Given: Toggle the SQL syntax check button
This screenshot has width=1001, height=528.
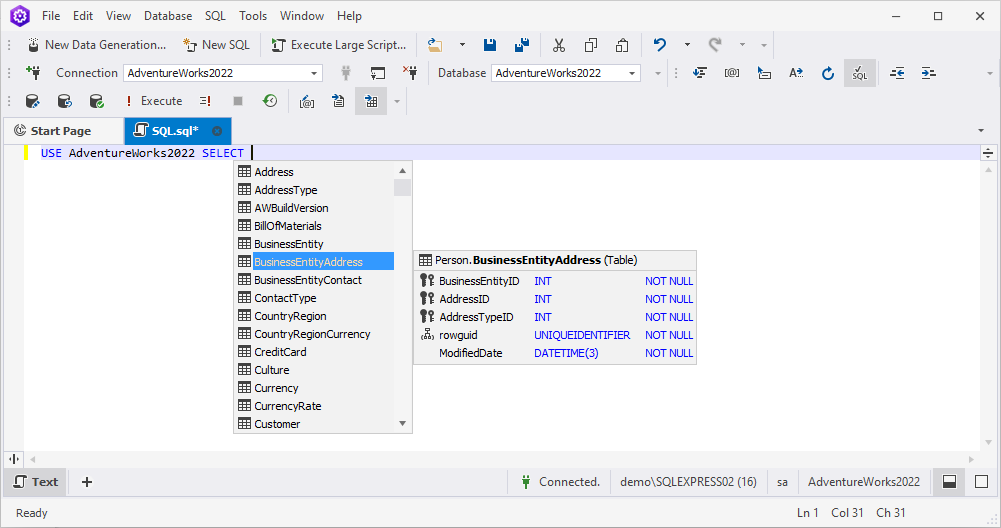Looking at the screenshot, I should (x=860, y=73).
